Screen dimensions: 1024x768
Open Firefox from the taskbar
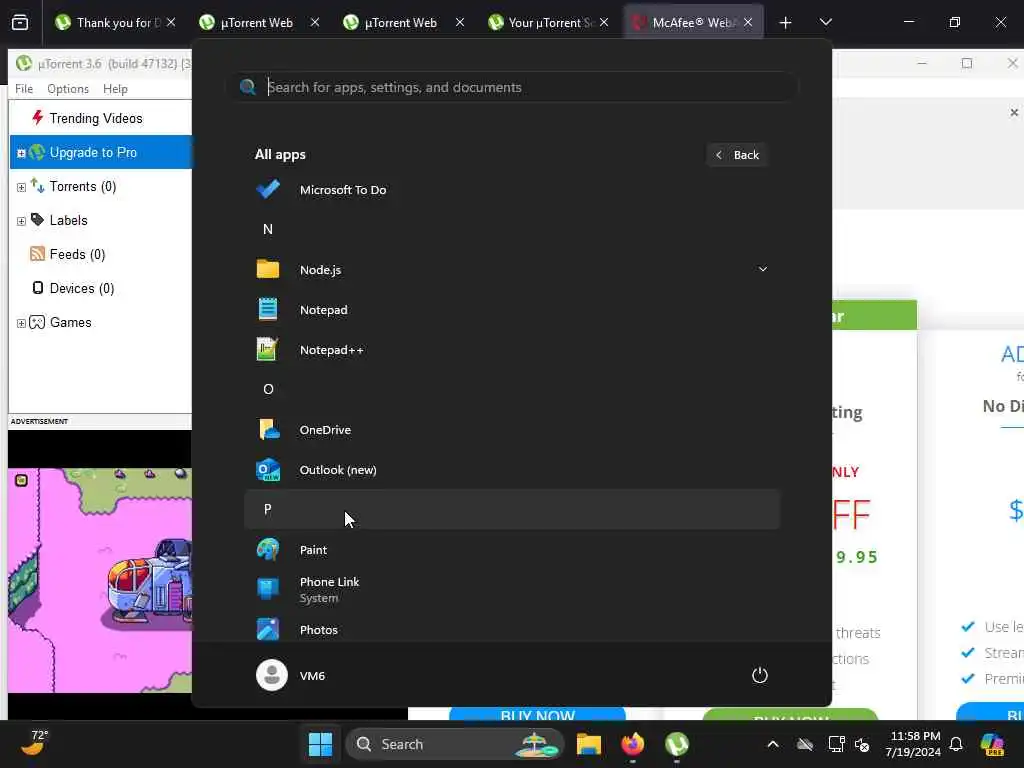tap(632, 744)
